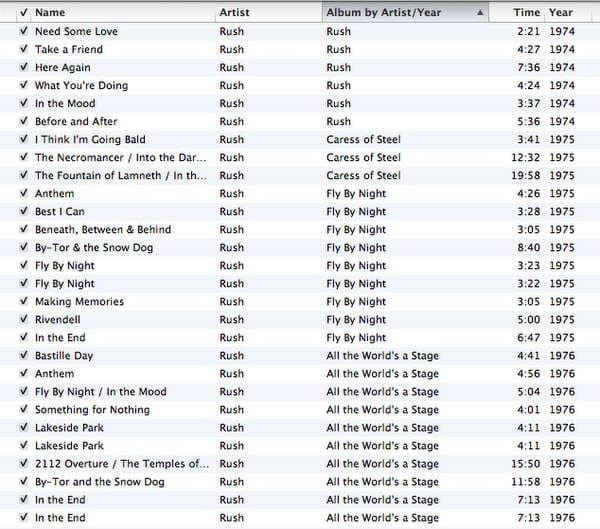Viewport: 600px width, 529px height.
Task: Click the 19:58 time value
Action: coord(526,175)
